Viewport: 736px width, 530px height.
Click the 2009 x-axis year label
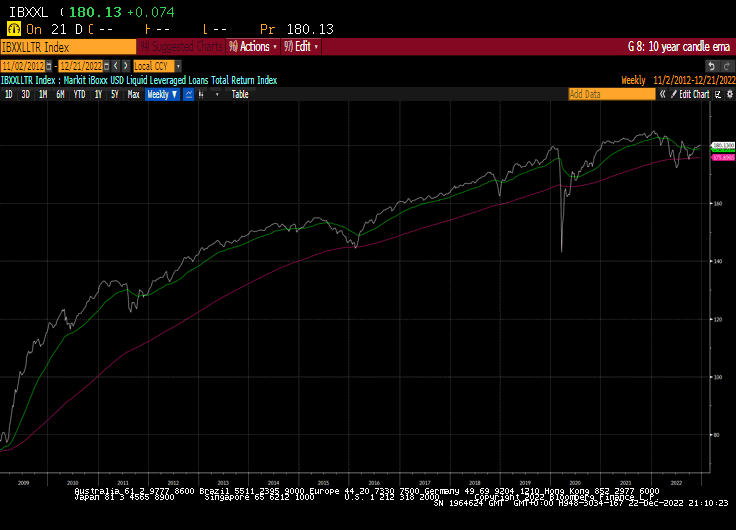[23, 483]
